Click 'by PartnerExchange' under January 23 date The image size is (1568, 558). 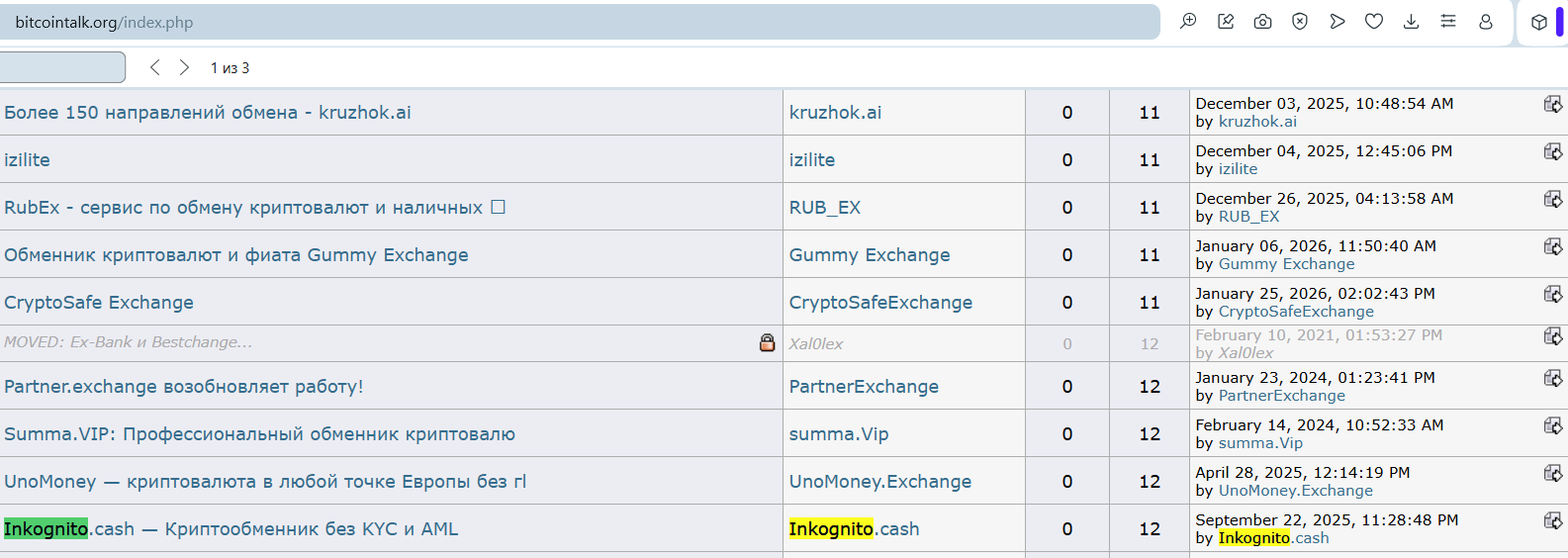coord(1282,395)
